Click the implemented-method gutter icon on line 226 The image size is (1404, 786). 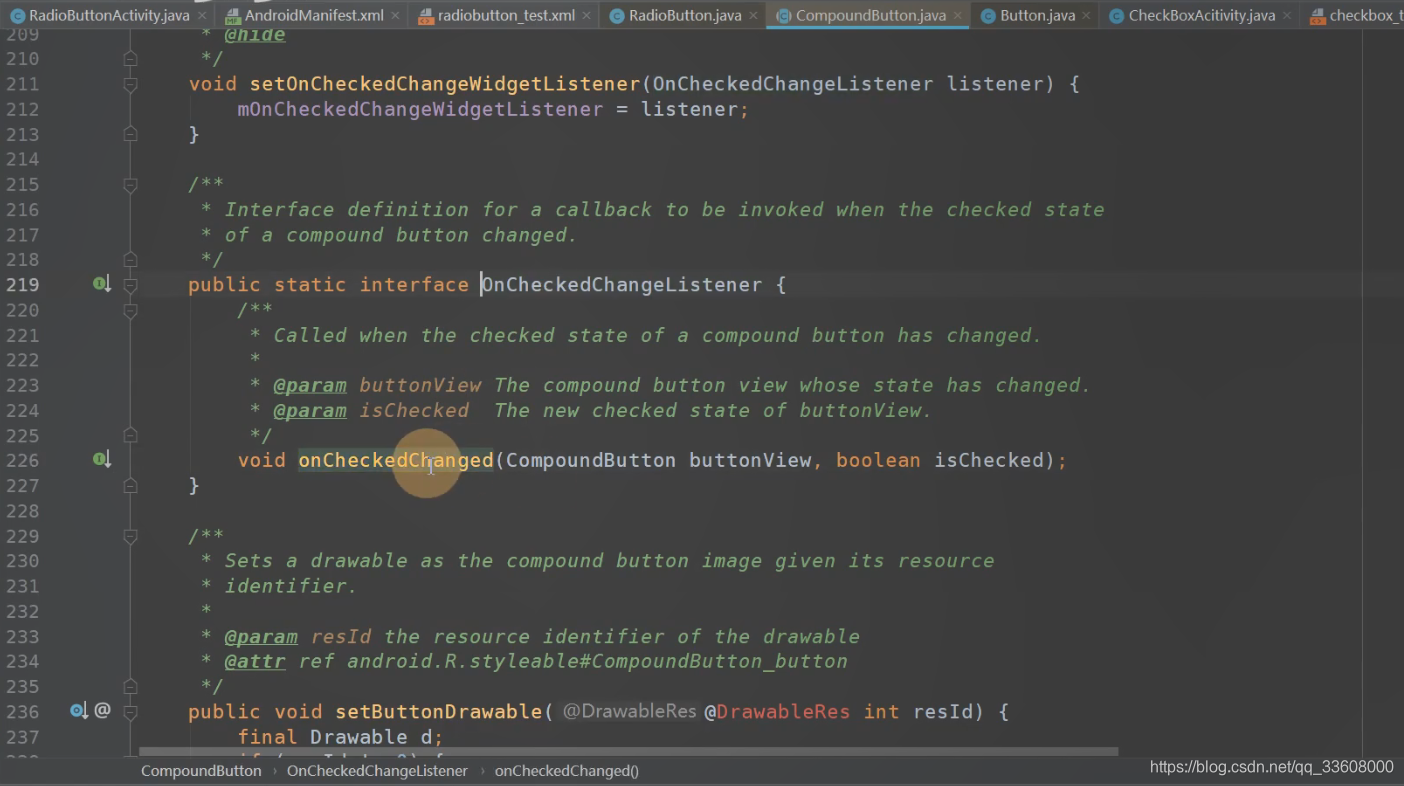pos(101,460)
